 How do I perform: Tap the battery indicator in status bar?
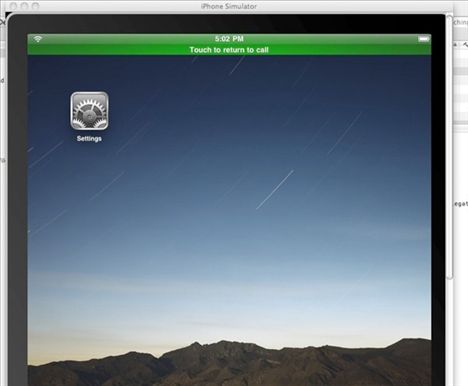[423, 39]
